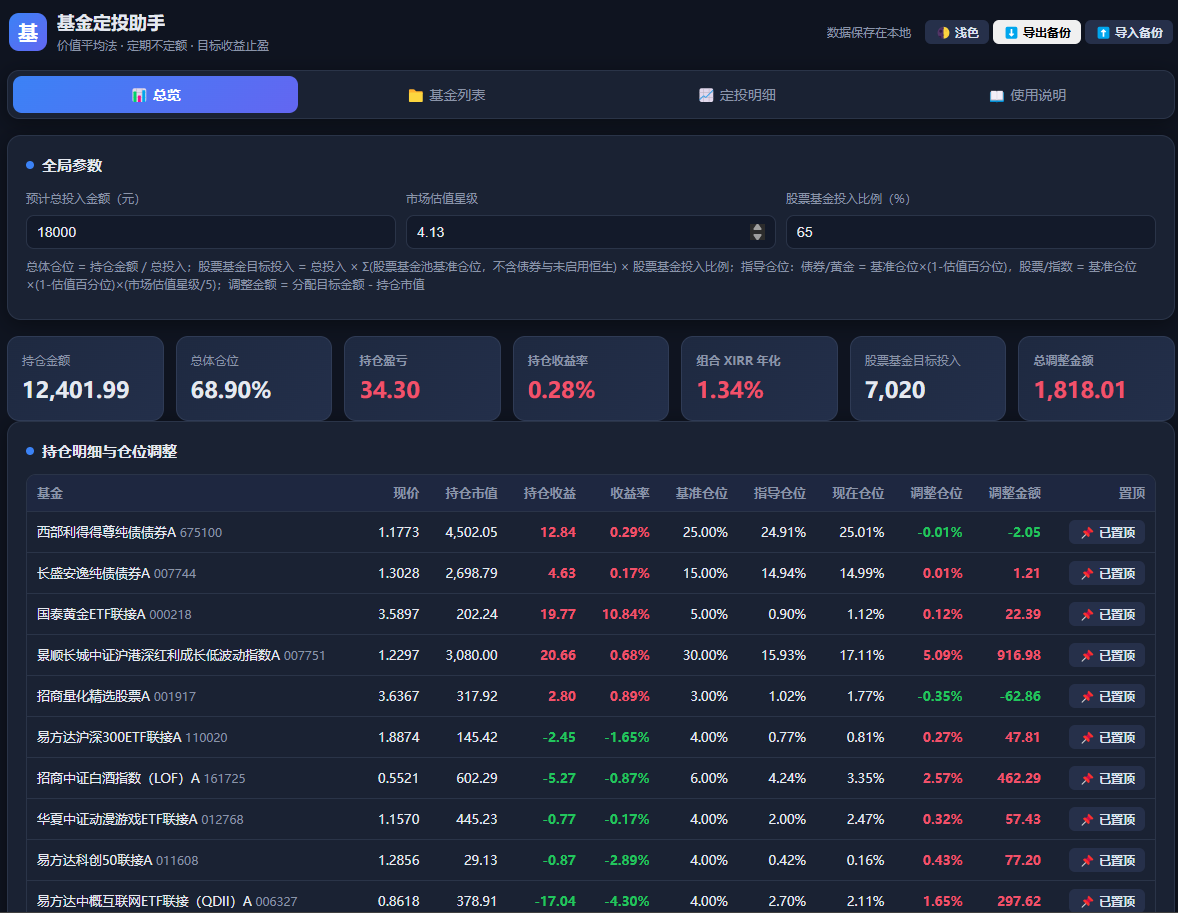
Task: Click the 指导仓位 column header
Action: [x=780, y=493]
